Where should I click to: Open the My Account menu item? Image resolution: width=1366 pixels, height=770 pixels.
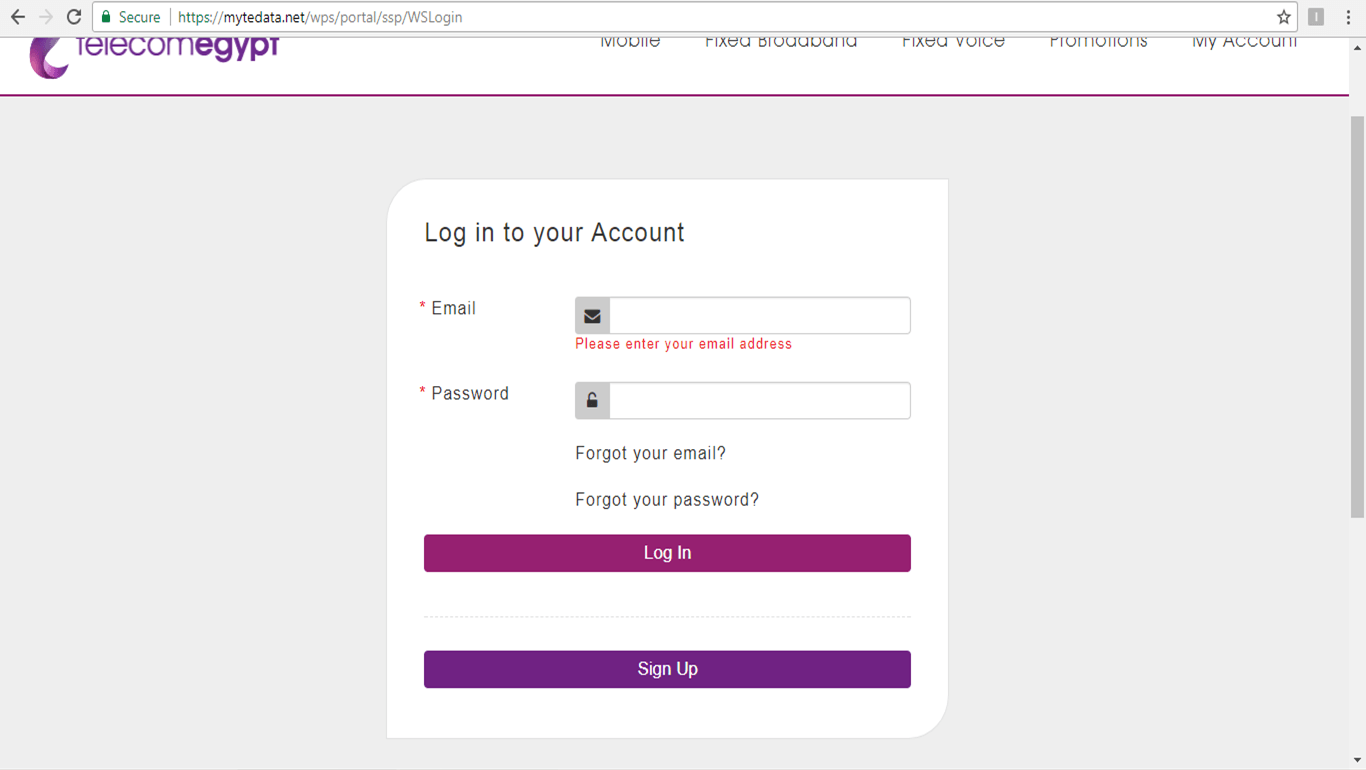coord(1244,43)
